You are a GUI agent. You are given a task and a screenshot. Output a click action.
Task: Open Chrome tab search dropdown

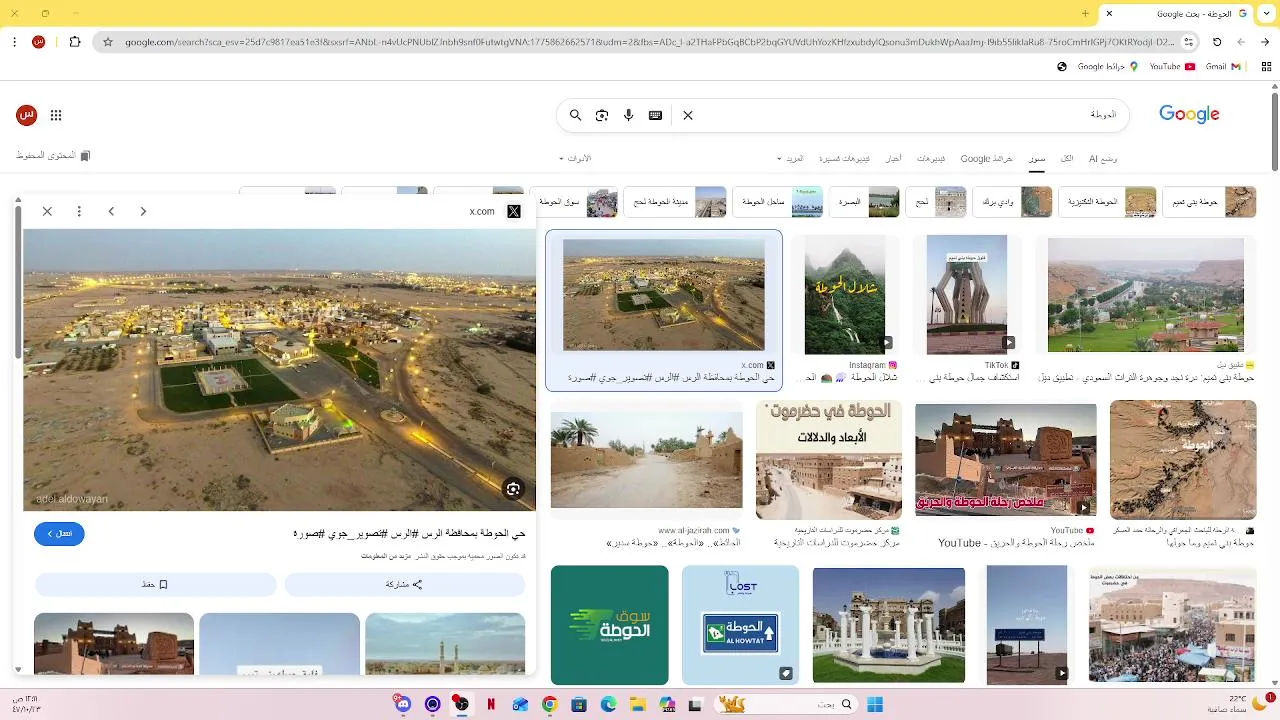pyautogui.click(x=1265, y=14)
